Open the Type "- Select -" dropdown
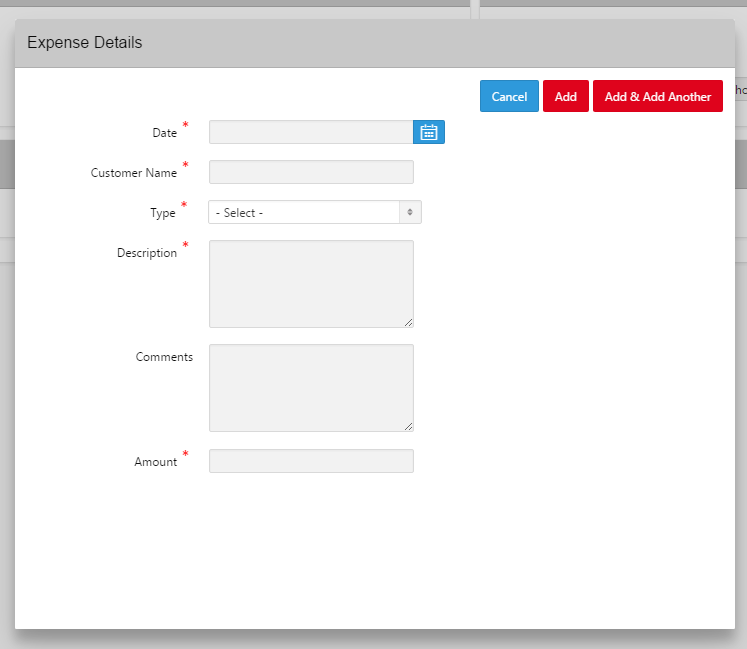The image size is (747, 649). click(x=304, y=212)
